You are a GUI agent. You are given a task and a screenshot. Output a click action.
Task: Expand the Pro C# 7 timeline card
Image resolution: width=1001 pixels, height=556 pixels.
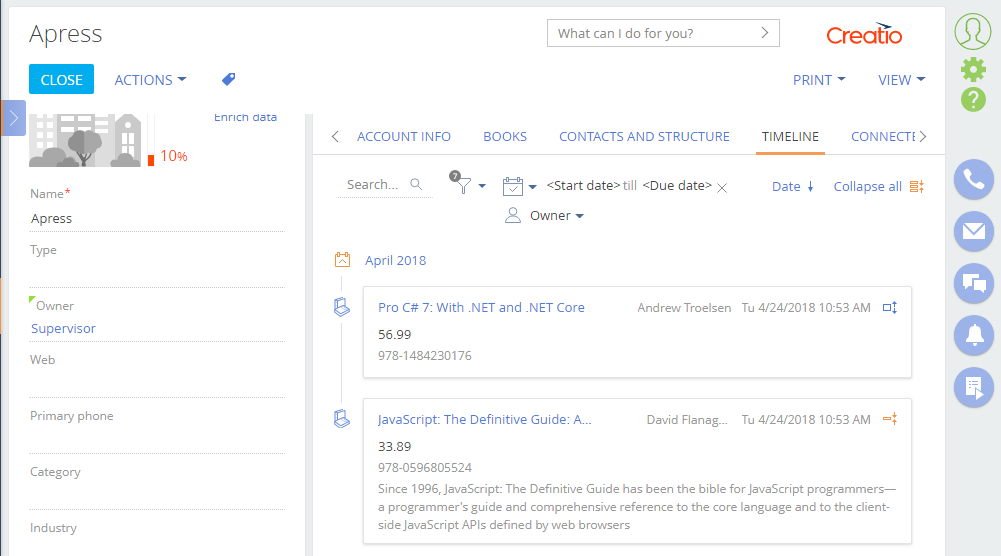(890, 308)
